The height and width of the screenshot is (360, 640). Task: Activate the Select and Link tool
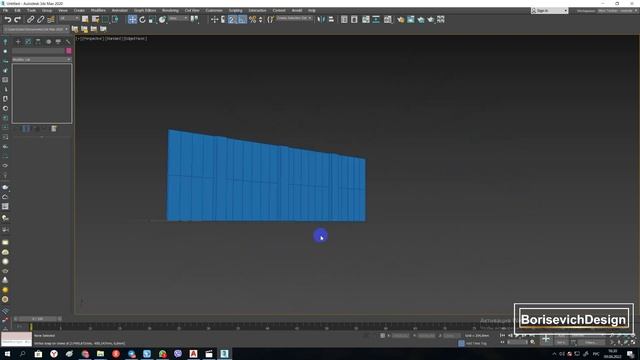[x=31, y=20]
